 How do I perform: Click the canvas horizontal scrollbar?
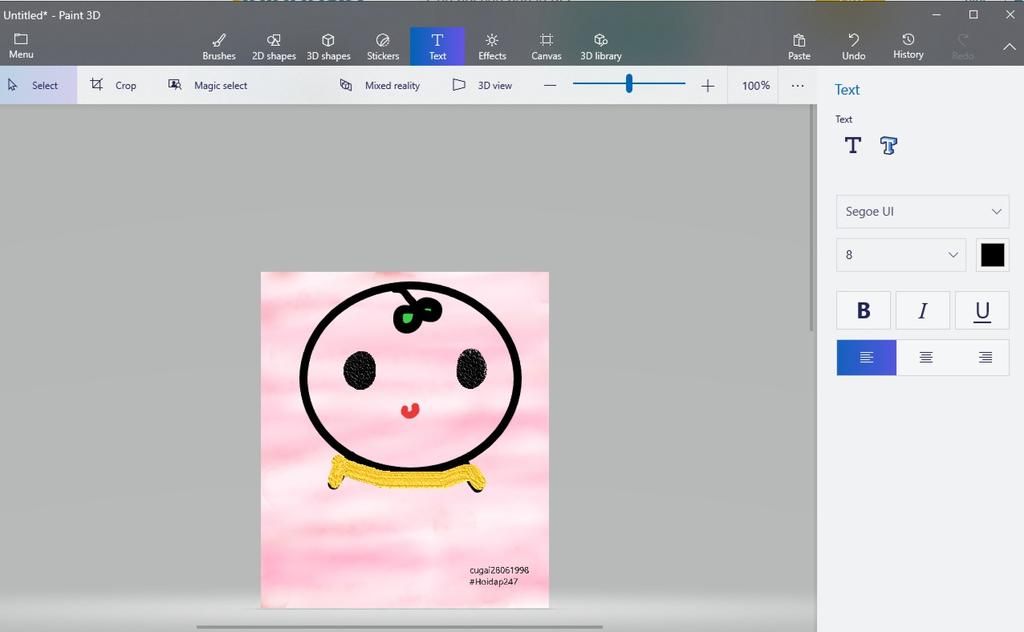click(400, 627)
